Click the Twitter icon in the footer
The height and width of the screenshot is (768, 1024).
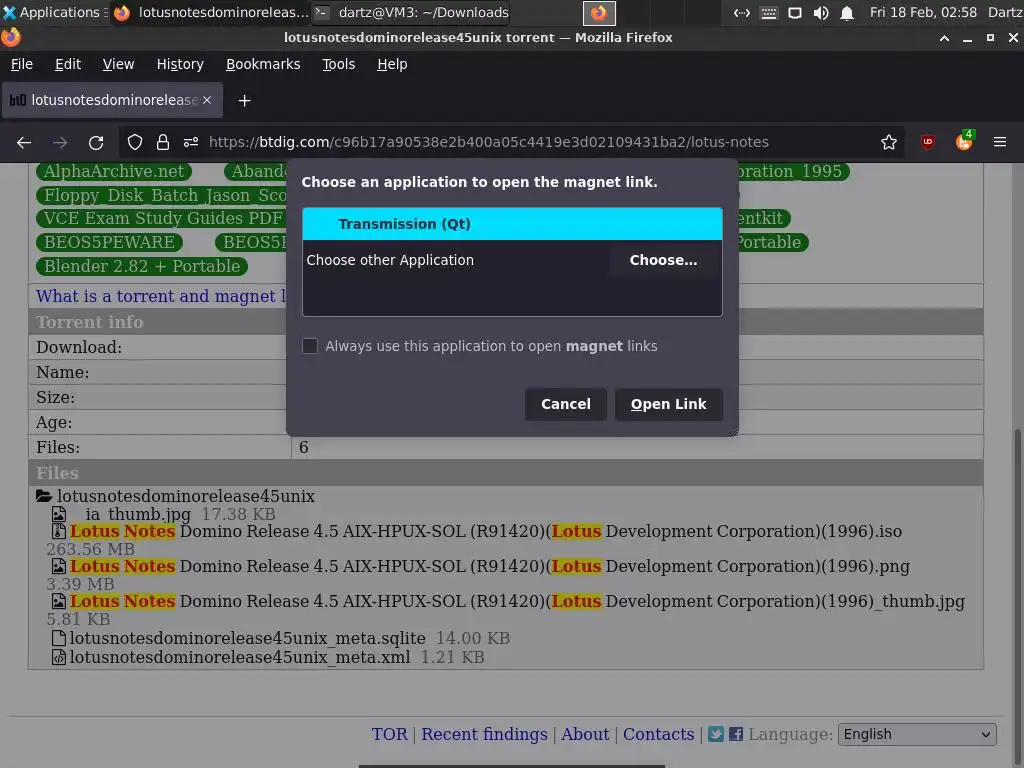pos(716,734)
